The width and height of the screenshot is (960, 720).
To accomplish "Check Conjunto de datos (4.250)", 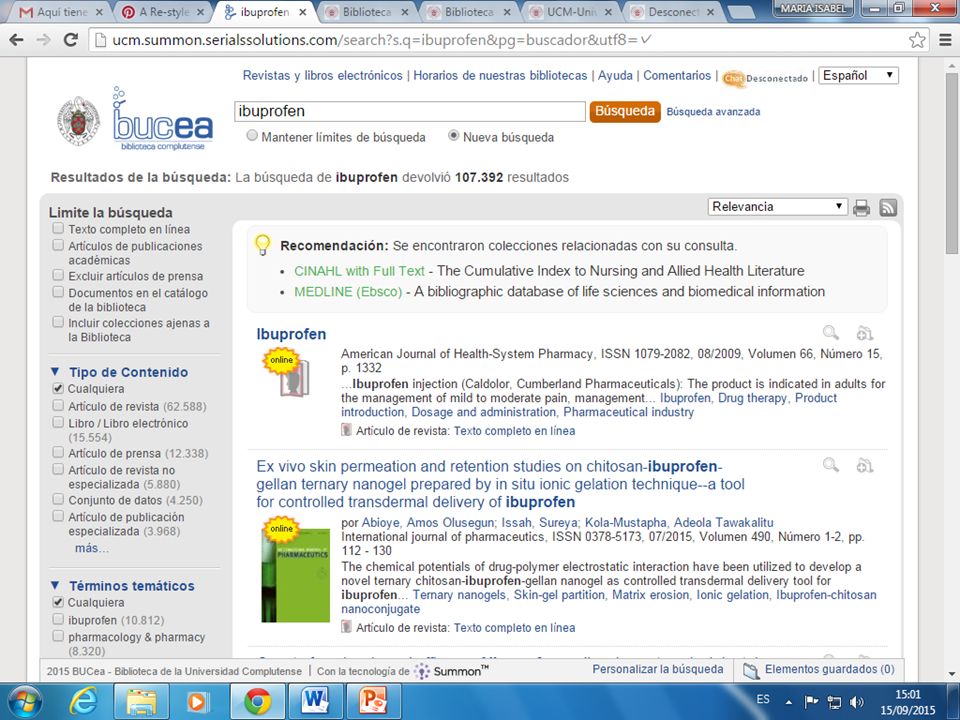I will tap(58, 500).
